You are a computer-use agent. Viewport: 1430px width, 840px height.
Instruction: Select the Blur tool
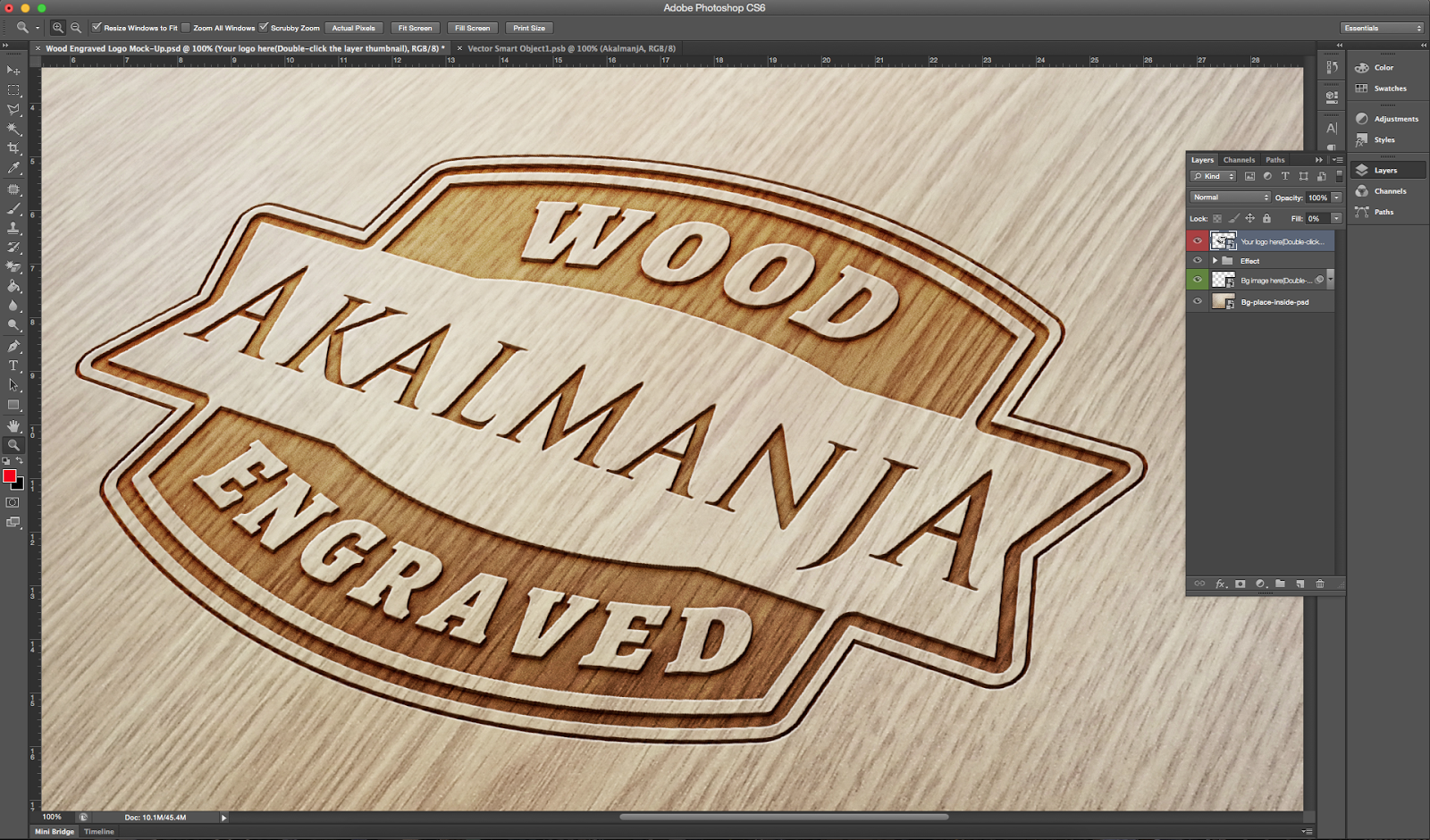pos(13,306)
